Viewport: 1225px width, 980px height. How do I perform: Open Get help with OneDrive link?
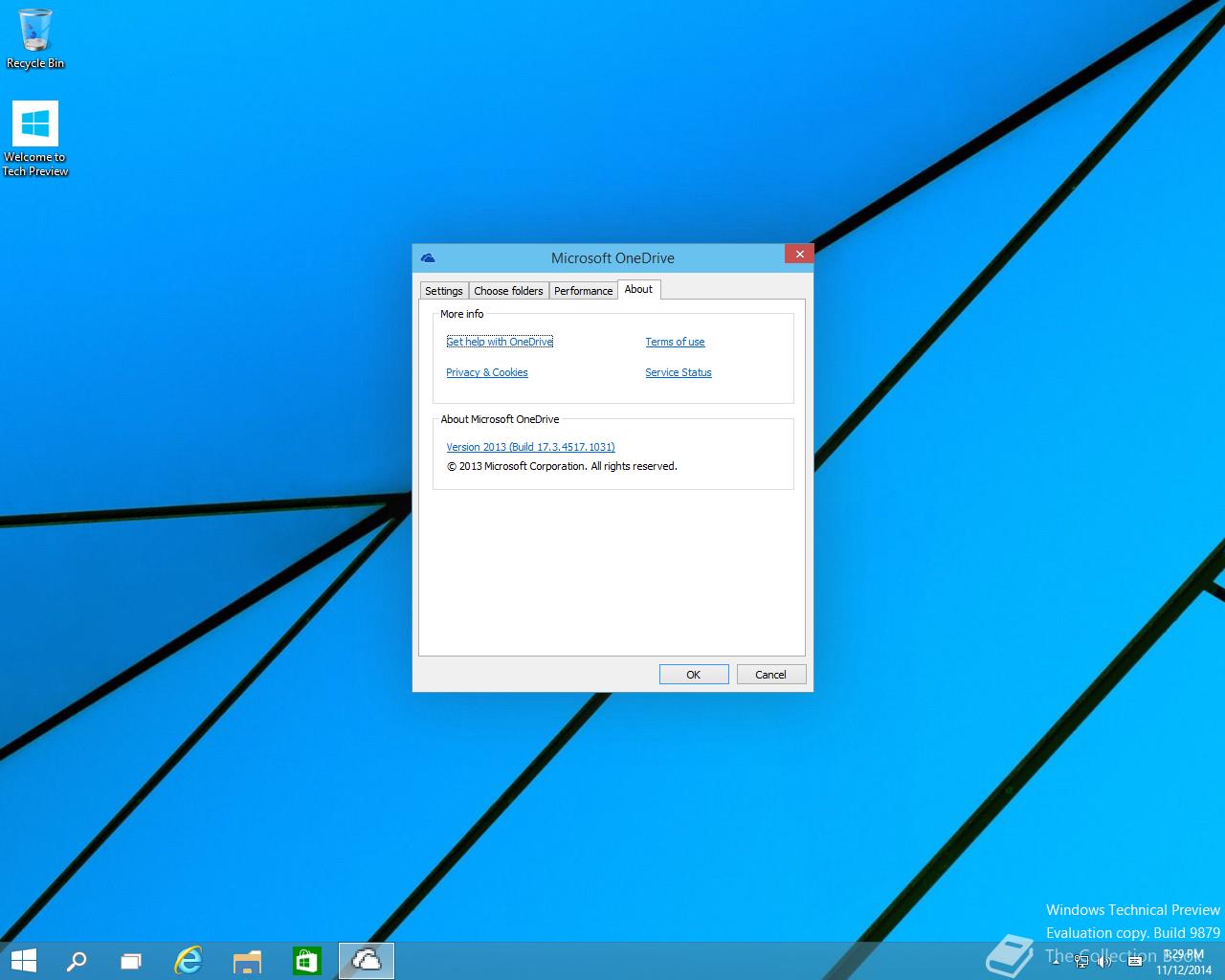coord(500,342)
